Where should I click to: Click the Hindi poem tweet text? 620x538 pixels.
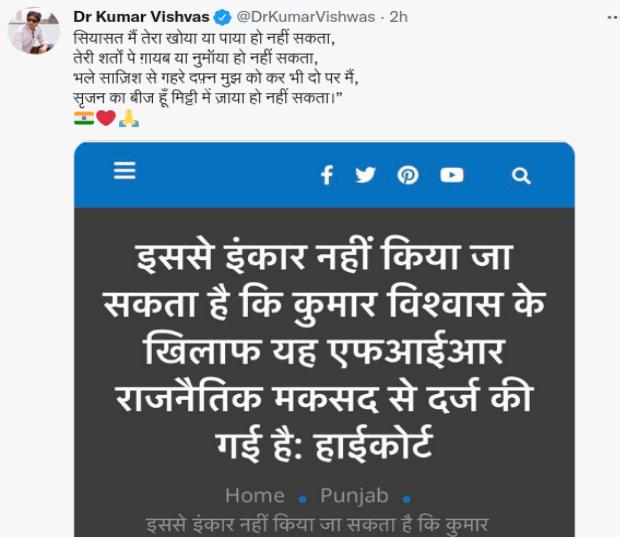216,68
